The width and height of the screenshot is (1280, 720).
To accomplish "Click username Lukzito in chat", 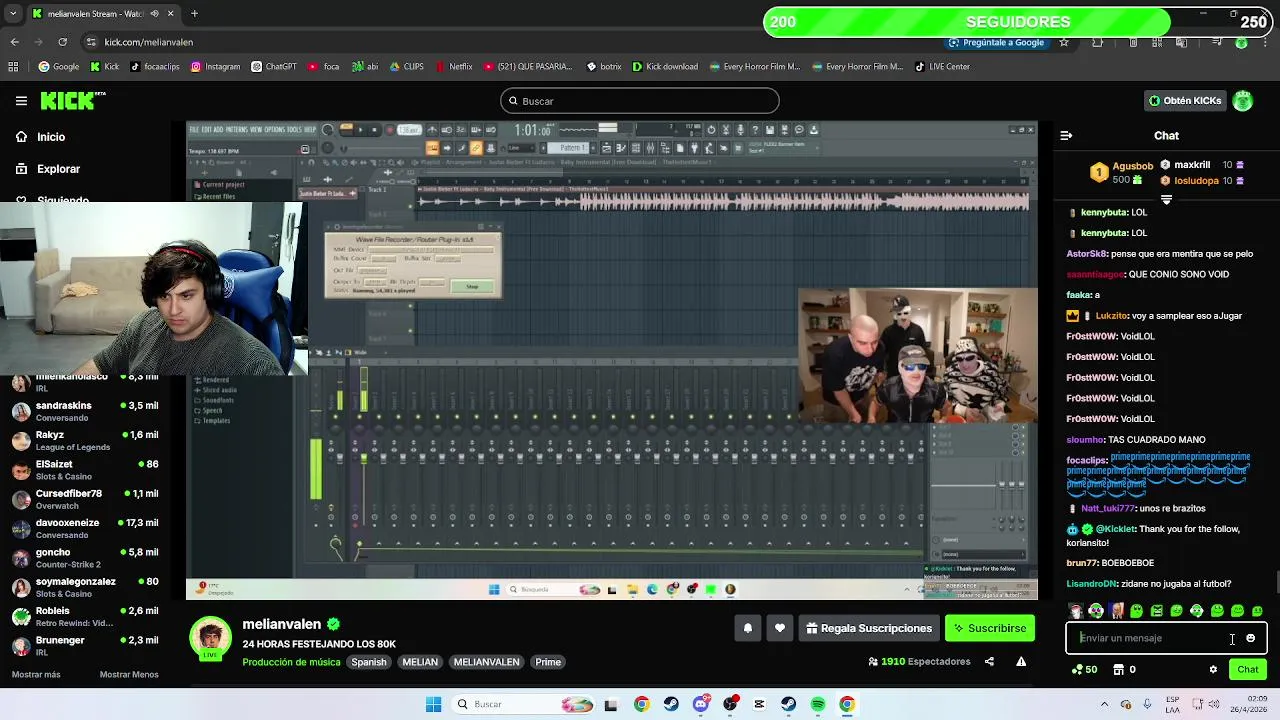I will [x=1110, y=316].
